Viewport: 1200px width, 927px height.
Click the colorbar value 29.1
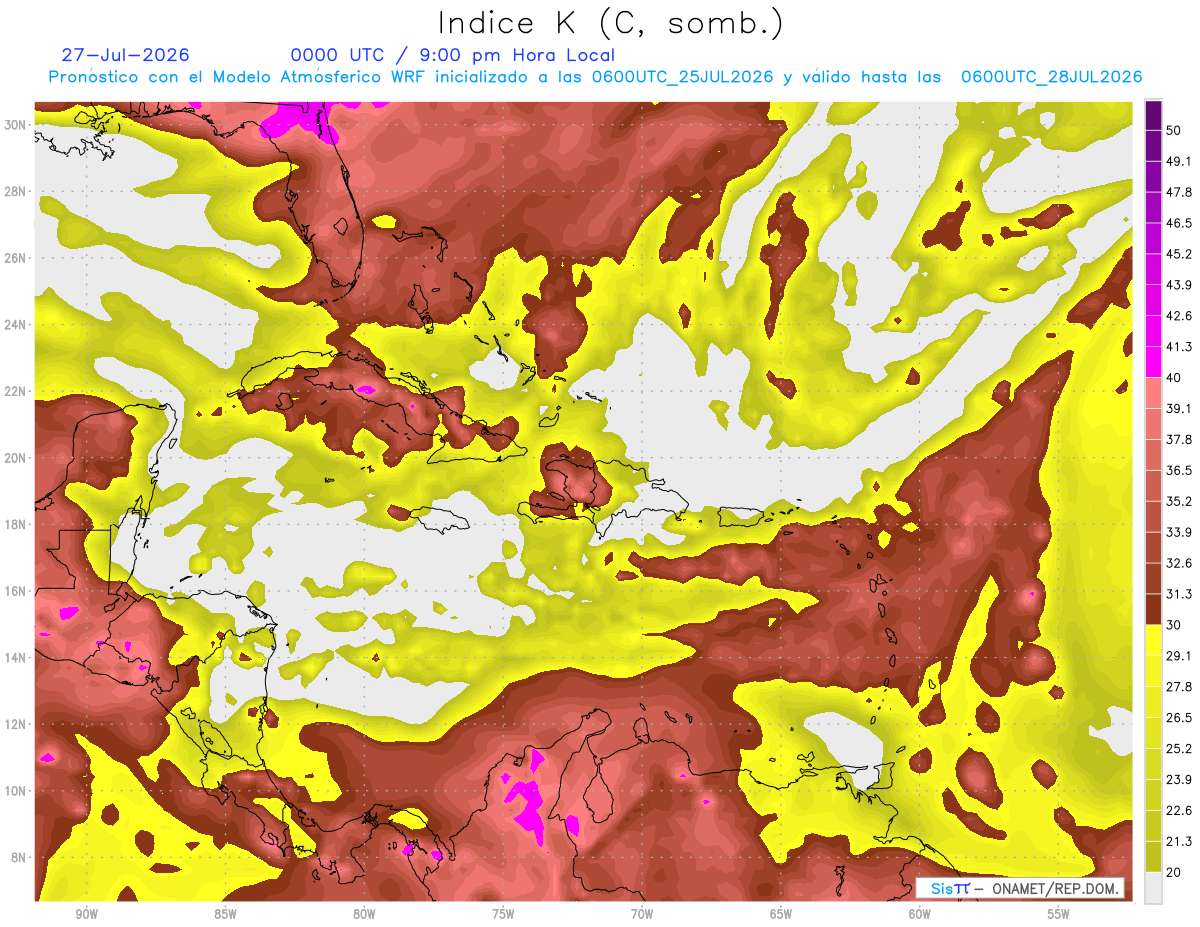[x=1179, y=656]
